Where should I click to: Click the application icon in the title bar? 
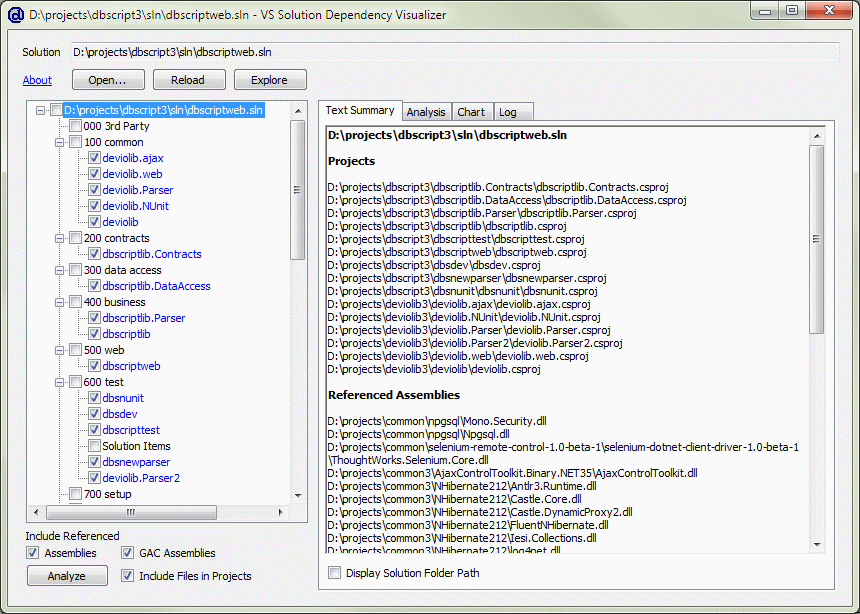(15, 14)
